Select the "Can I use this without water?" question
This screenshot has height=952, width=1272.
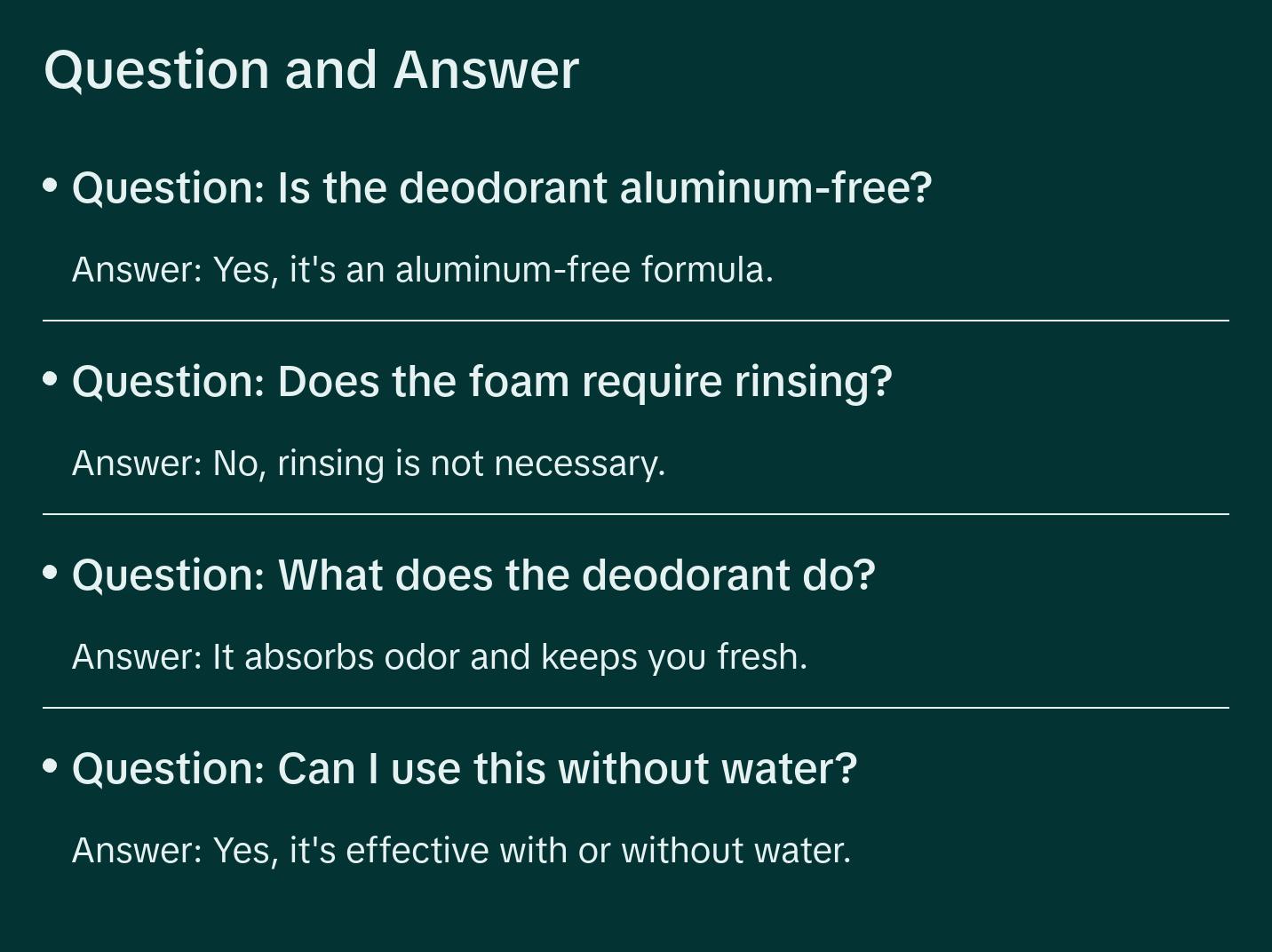pos(465,768)
